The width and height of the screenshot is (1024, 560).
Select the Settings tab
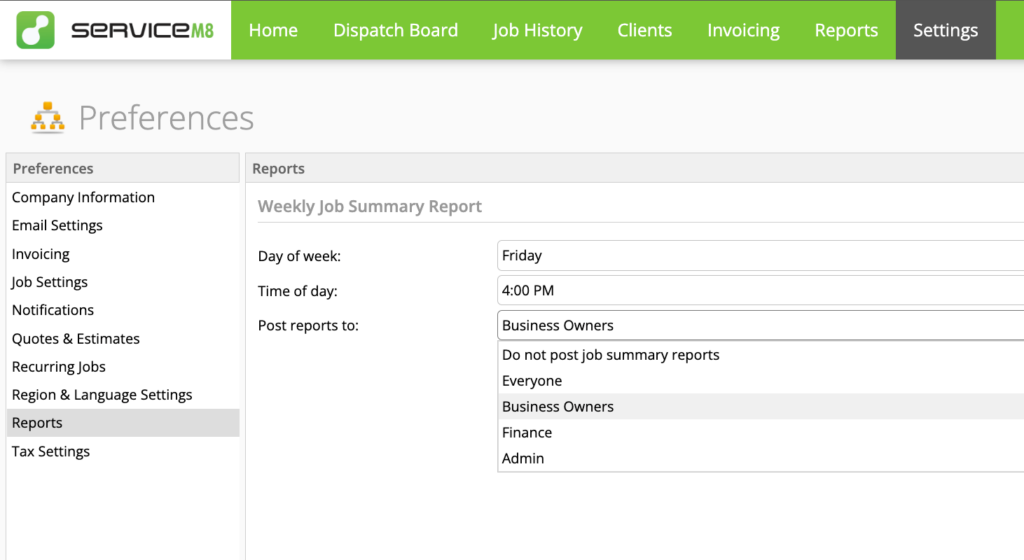click(x=945, y=30)
